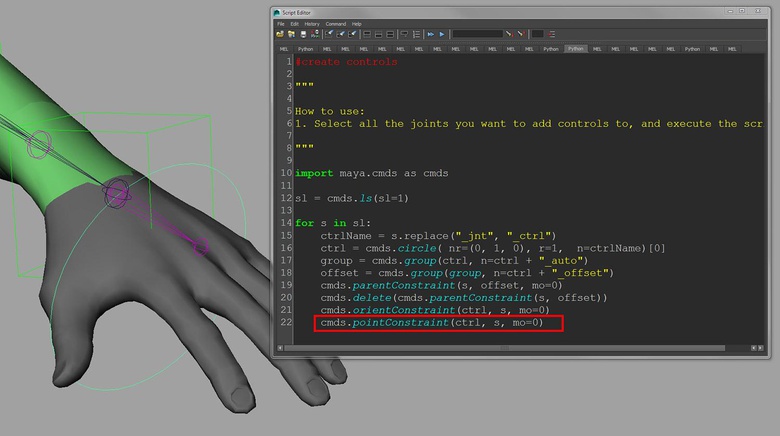Open the Help menu in Script Editor

[x=356, y=23]
